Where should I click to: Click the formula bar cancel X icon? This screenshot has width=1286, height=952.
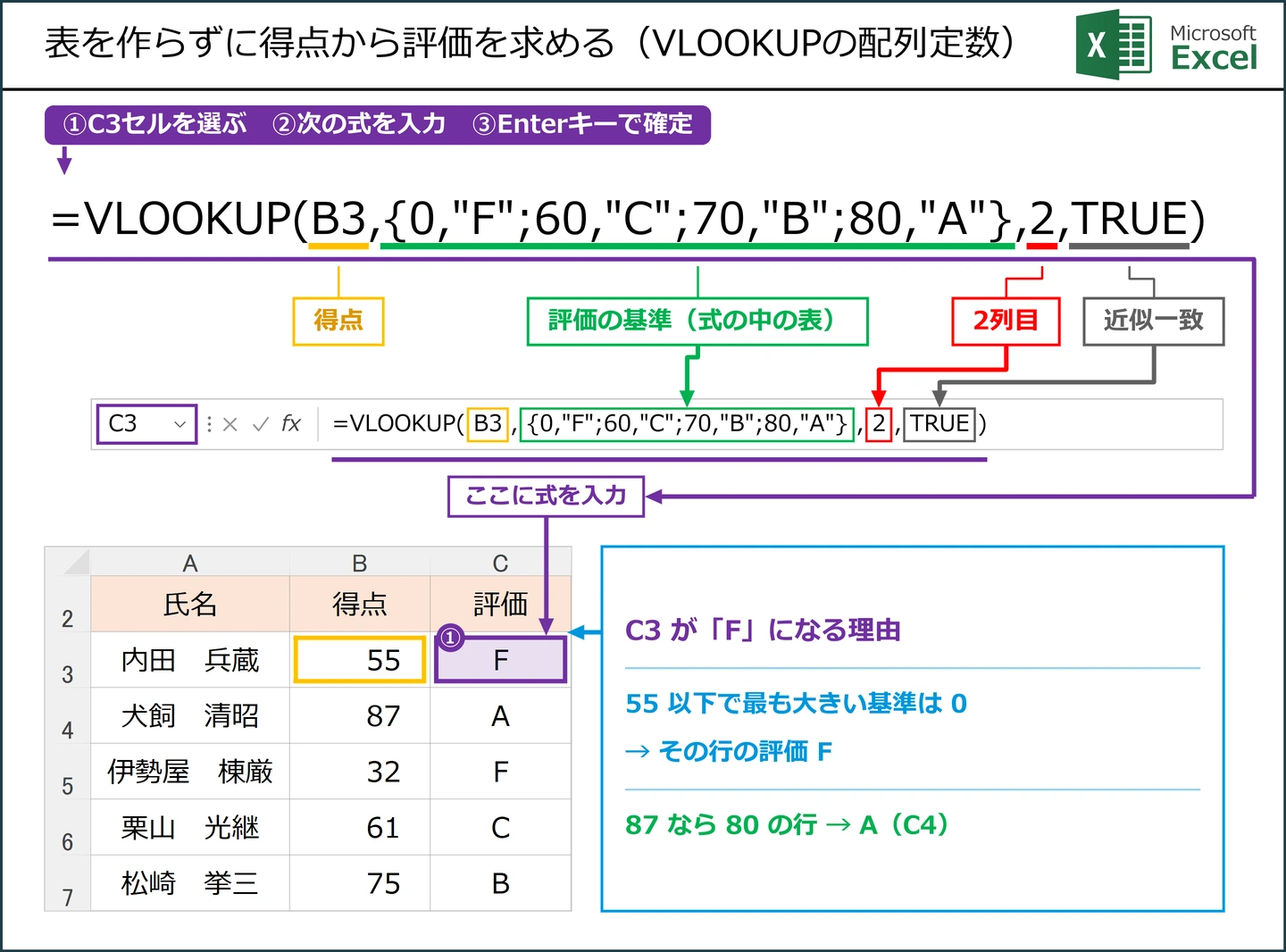tap(230, 424)
